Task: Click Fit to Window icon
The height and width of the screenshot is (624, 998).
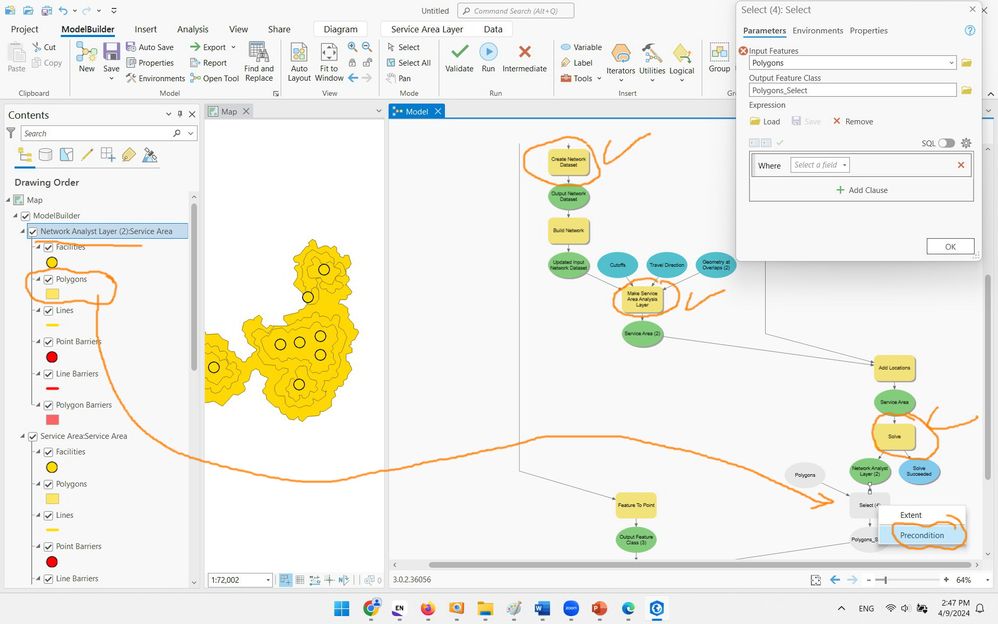Action: 328,53
